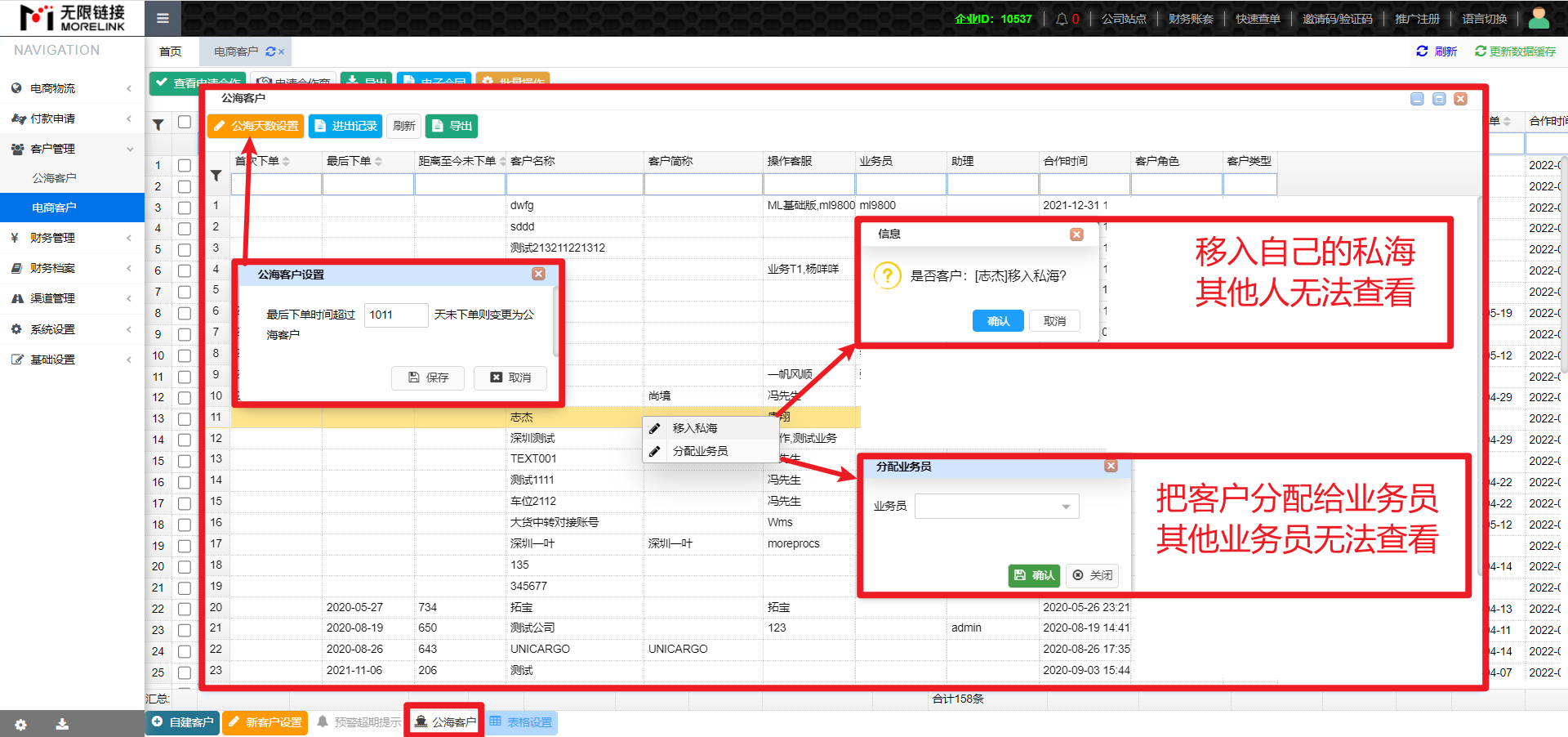Sort by 首次下单 using its sort arrows
The width and height of the screenshot is (1568, 737).
pos(286,162)
